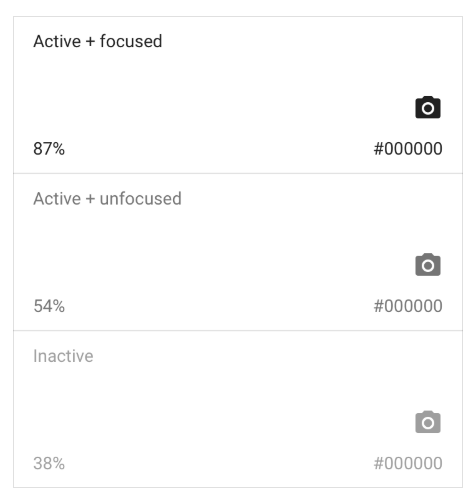Image resolution: width=474 pixels, height=498 pixels.
Task: Click the #000000 code beside 38%
Action: pos(408,463)
